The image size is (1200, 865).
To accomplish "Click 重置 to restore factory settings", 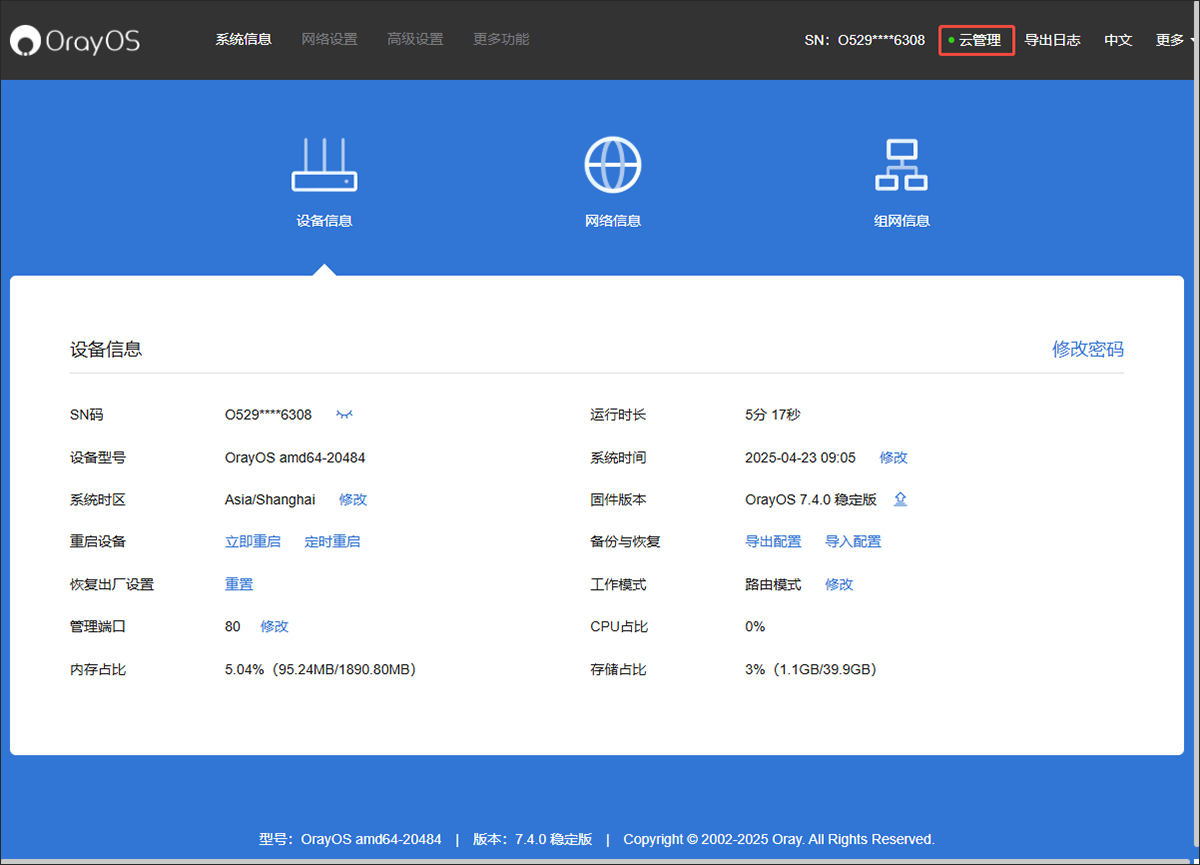I will [239, 585].
